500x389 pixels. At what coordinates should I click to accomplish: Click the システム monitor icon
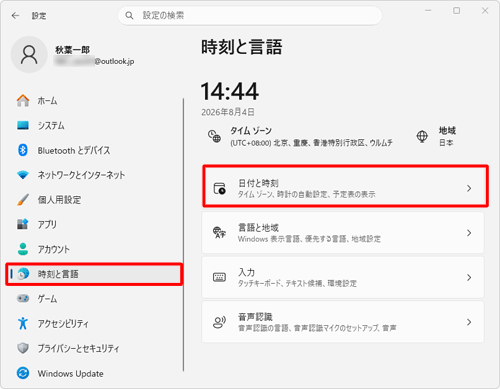click(x=23, y=125)
